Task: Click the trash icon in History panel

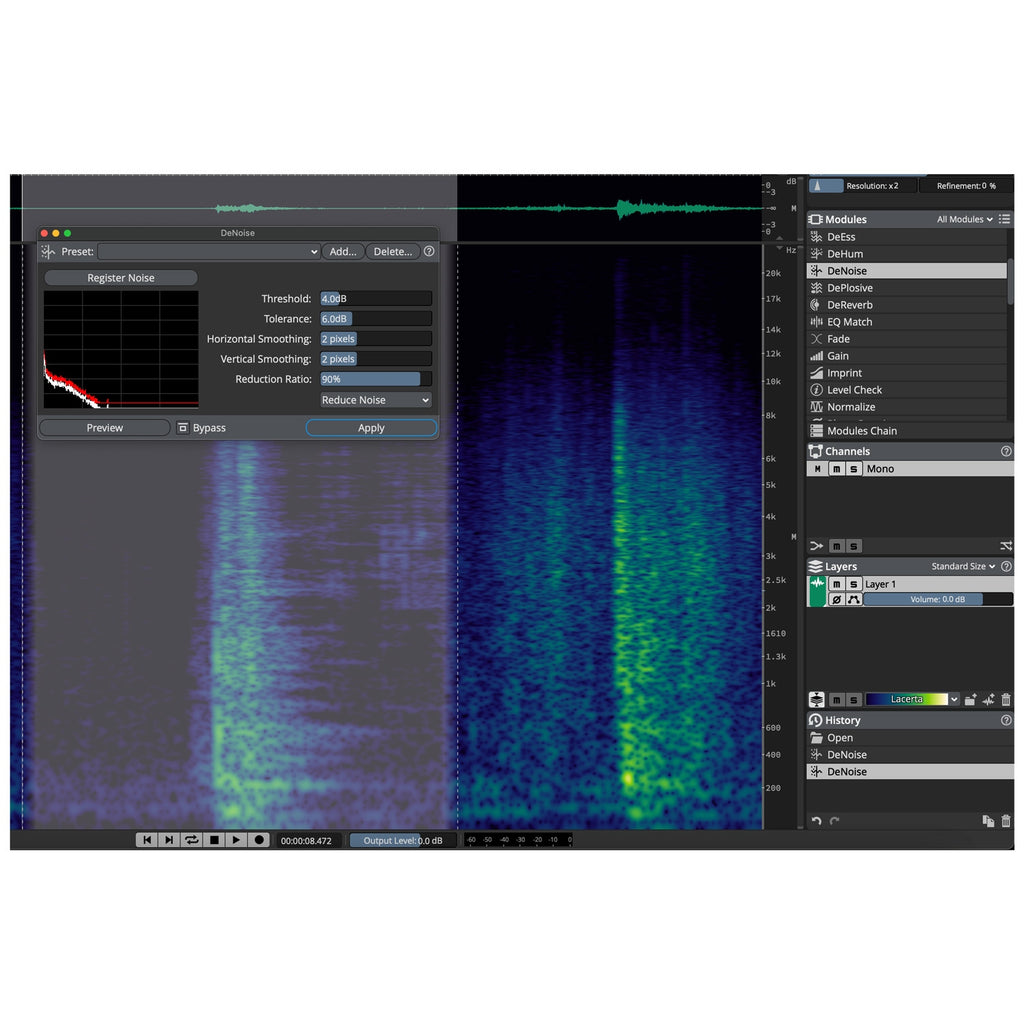Action: tap(1006, 821)
